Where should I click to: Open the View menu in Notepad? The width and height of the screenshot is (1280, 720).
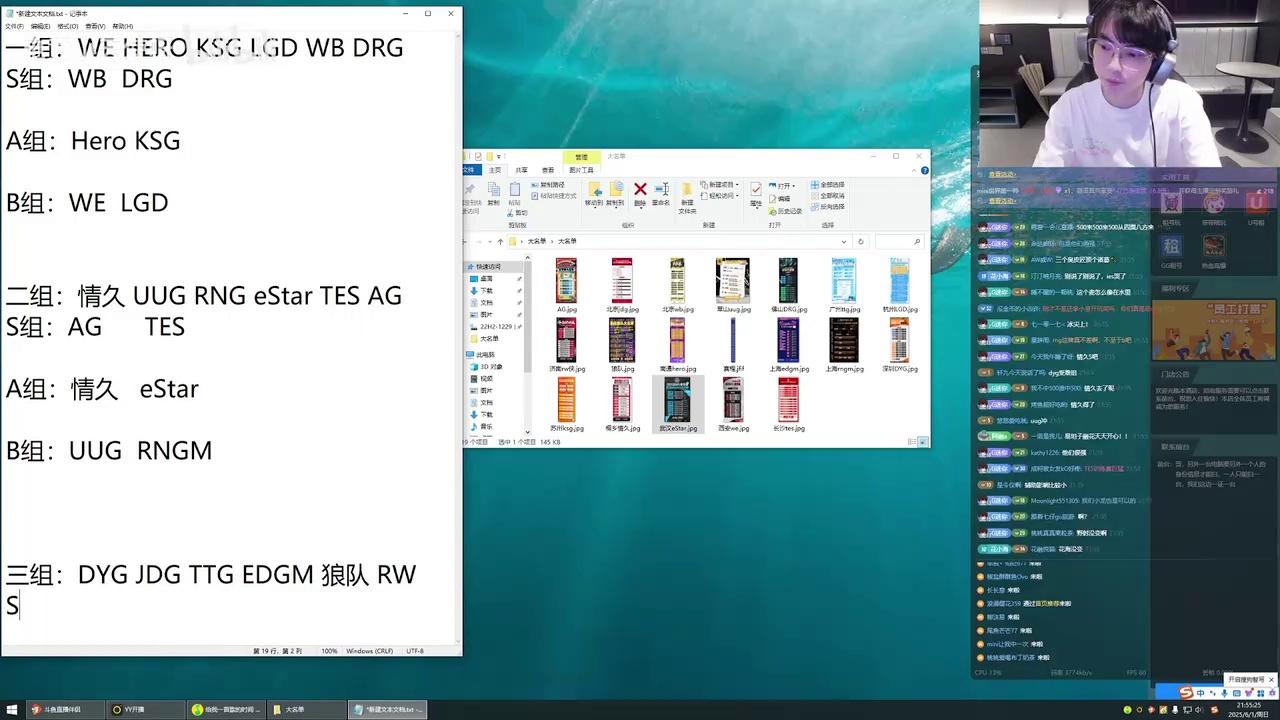pyautogui.click(x=95, y=26)
